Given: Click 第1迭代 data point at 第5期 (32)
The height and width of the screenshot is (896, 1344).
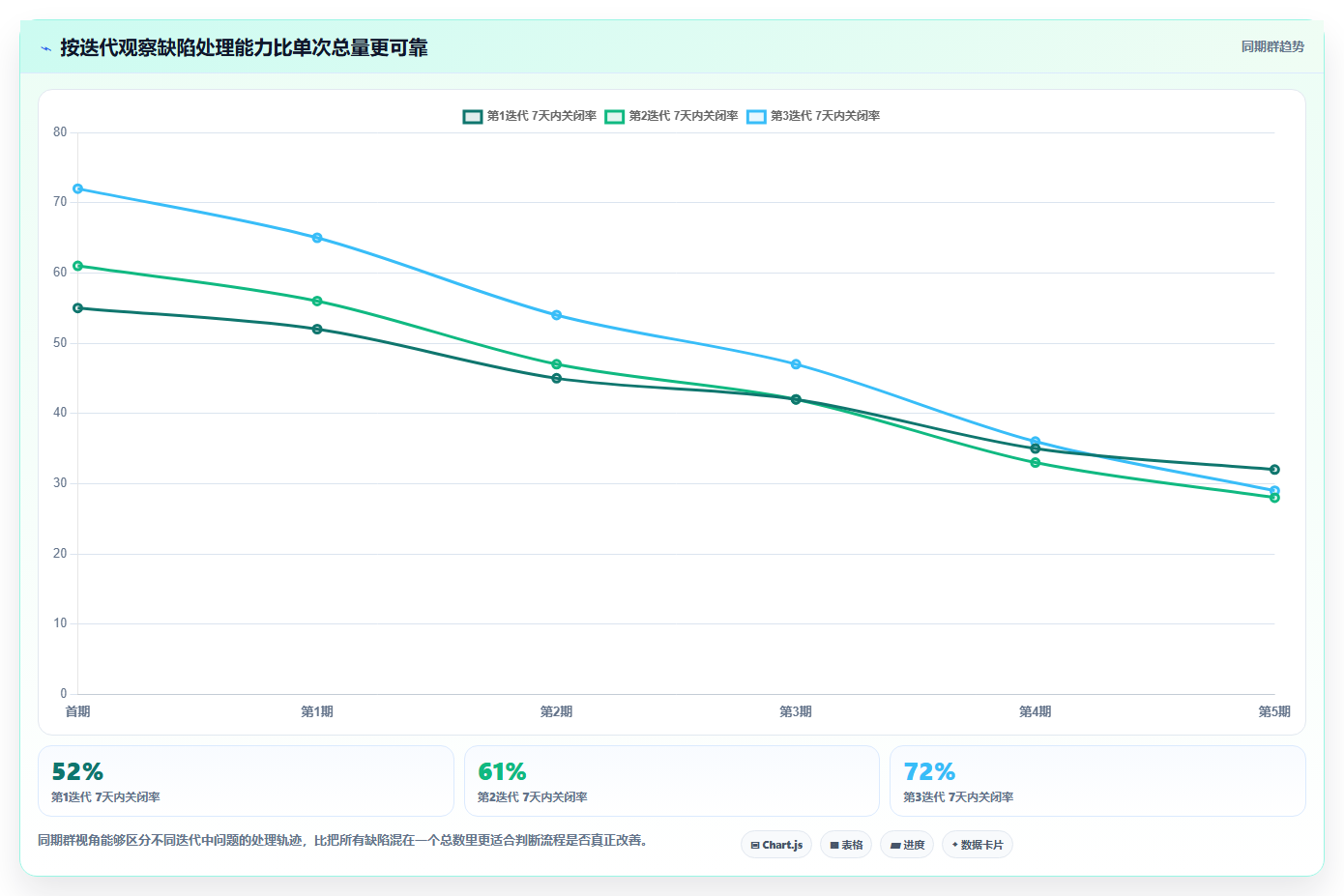Looking at the screenshot, I should (x=1274, y=470).
